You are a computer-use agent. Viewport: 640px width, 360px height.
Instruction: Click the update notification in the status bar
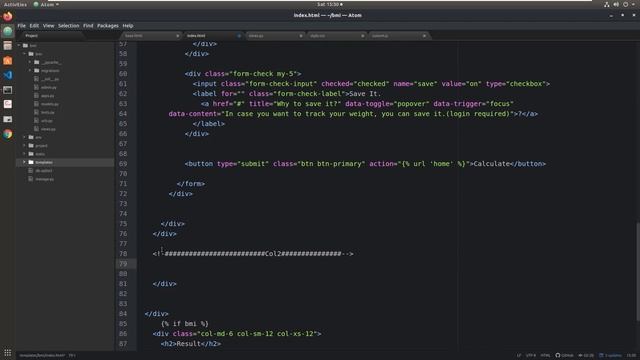pos(611,355)
